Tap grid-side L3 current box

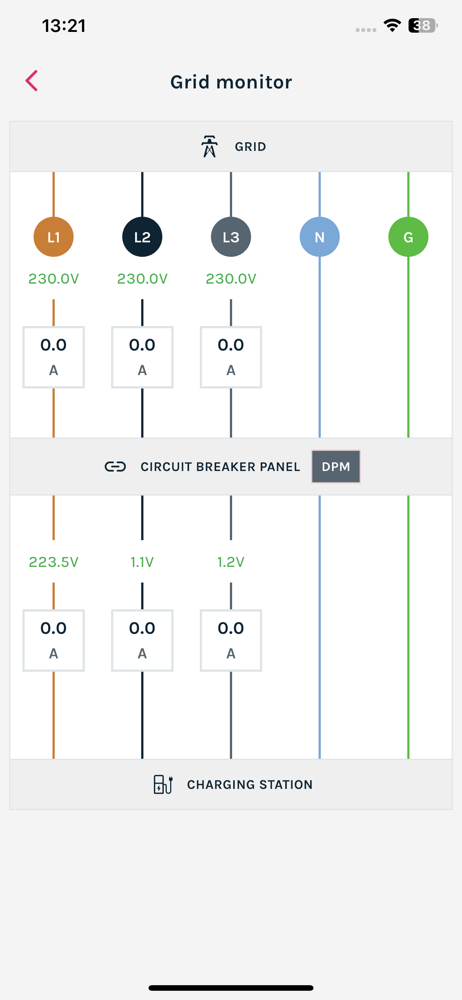(x=231, y=357)
